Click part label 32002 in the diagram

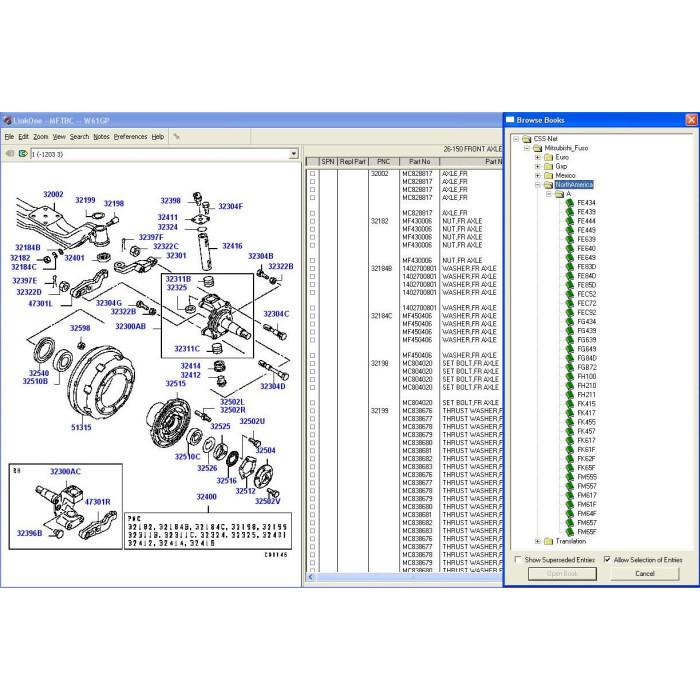53,194
